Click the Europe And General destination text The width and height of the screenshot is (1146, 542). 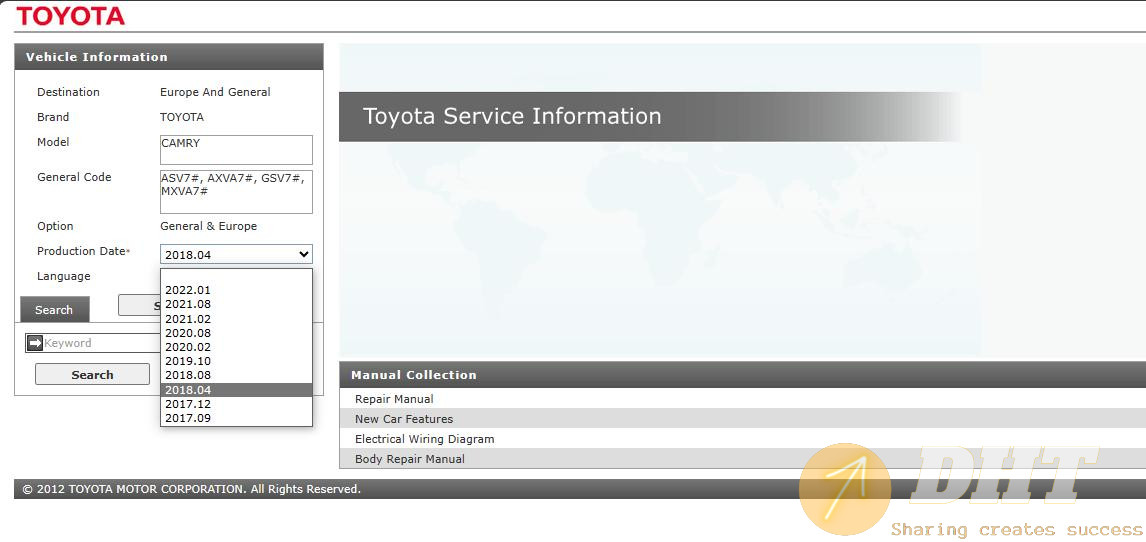[215, 92]
